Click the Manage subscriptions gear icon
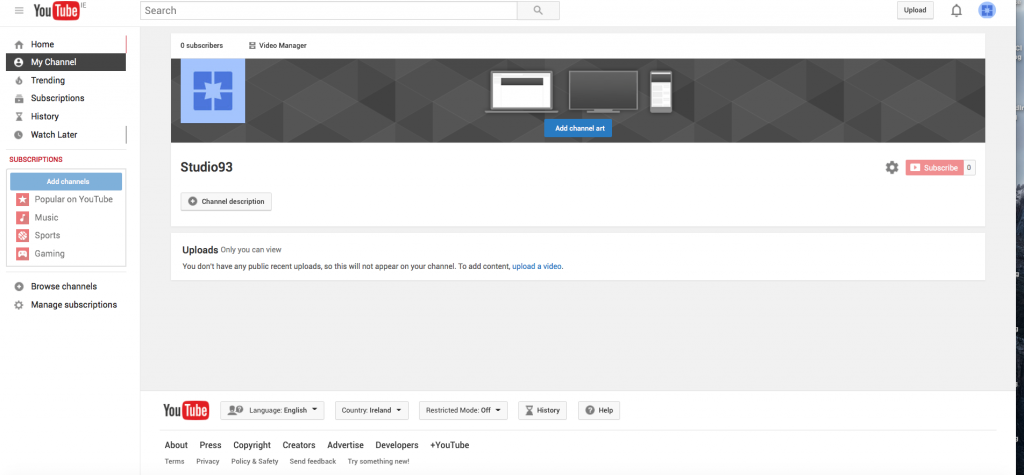 tap(19, 305)
